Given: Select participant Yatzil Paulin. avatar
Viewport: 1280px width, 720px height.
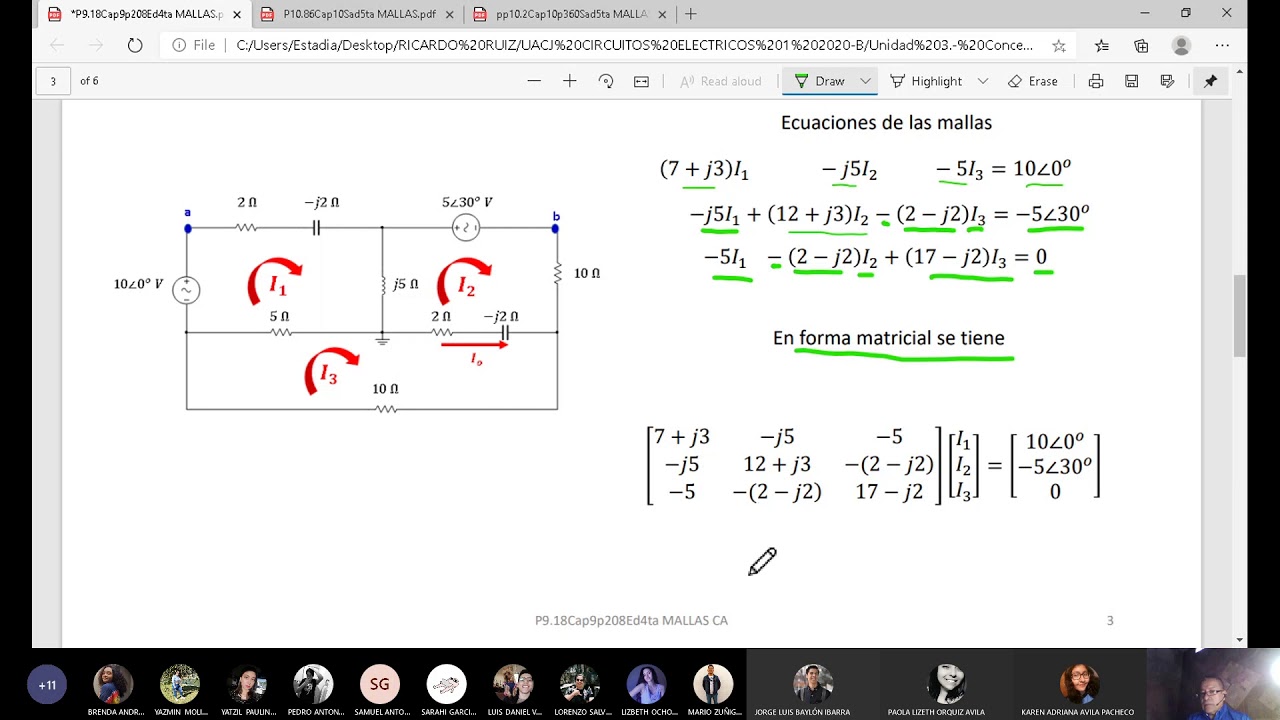Looking at the screenshot, I should (246, 684).
